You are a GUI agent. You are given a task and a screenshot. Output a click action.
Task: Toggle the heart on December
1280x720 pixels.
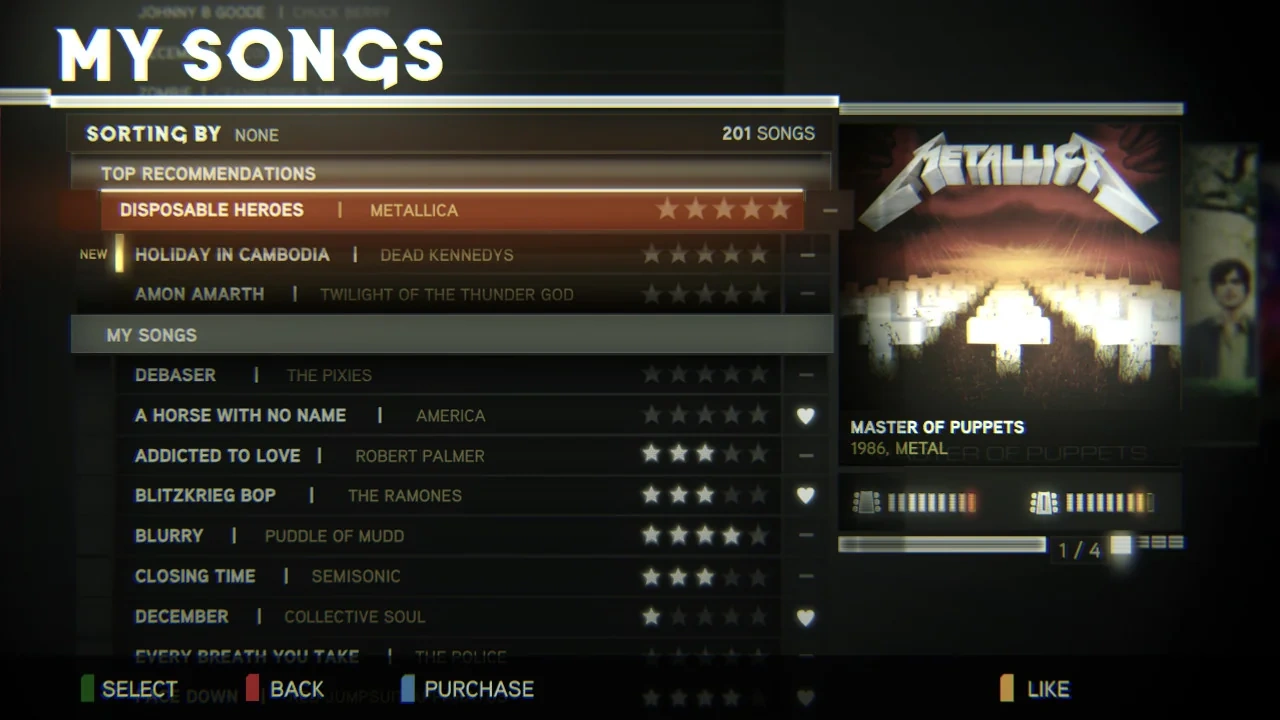click(x=806, y=618)
